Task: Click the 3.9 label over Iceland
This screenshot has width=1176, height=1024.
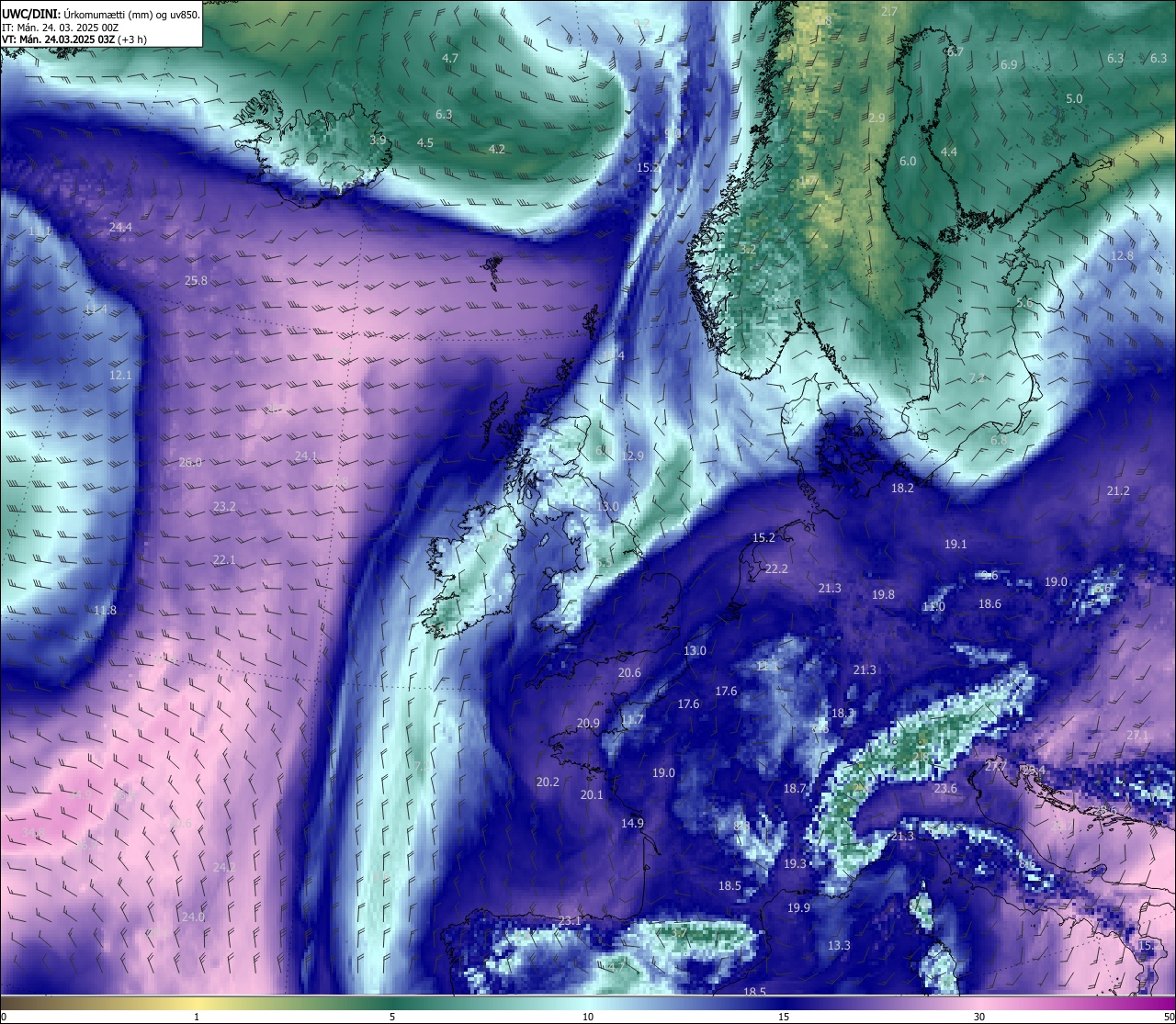Action: point(378,141)
